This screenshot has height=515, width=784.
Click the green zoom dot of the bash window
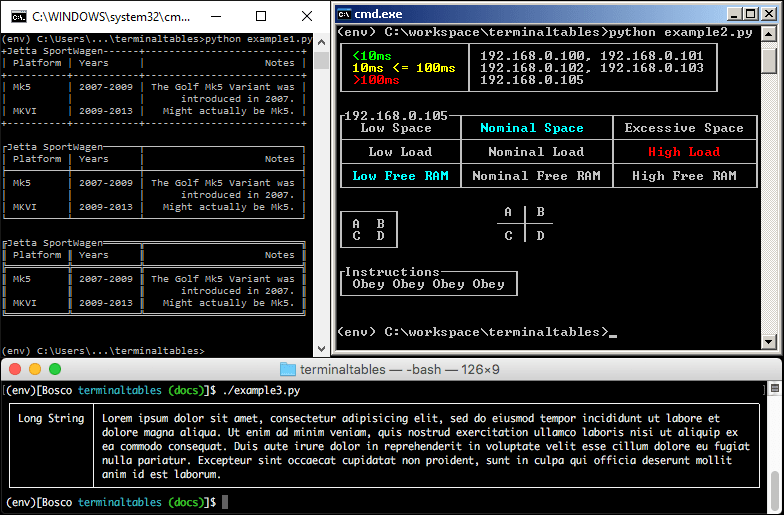point(55,370)
